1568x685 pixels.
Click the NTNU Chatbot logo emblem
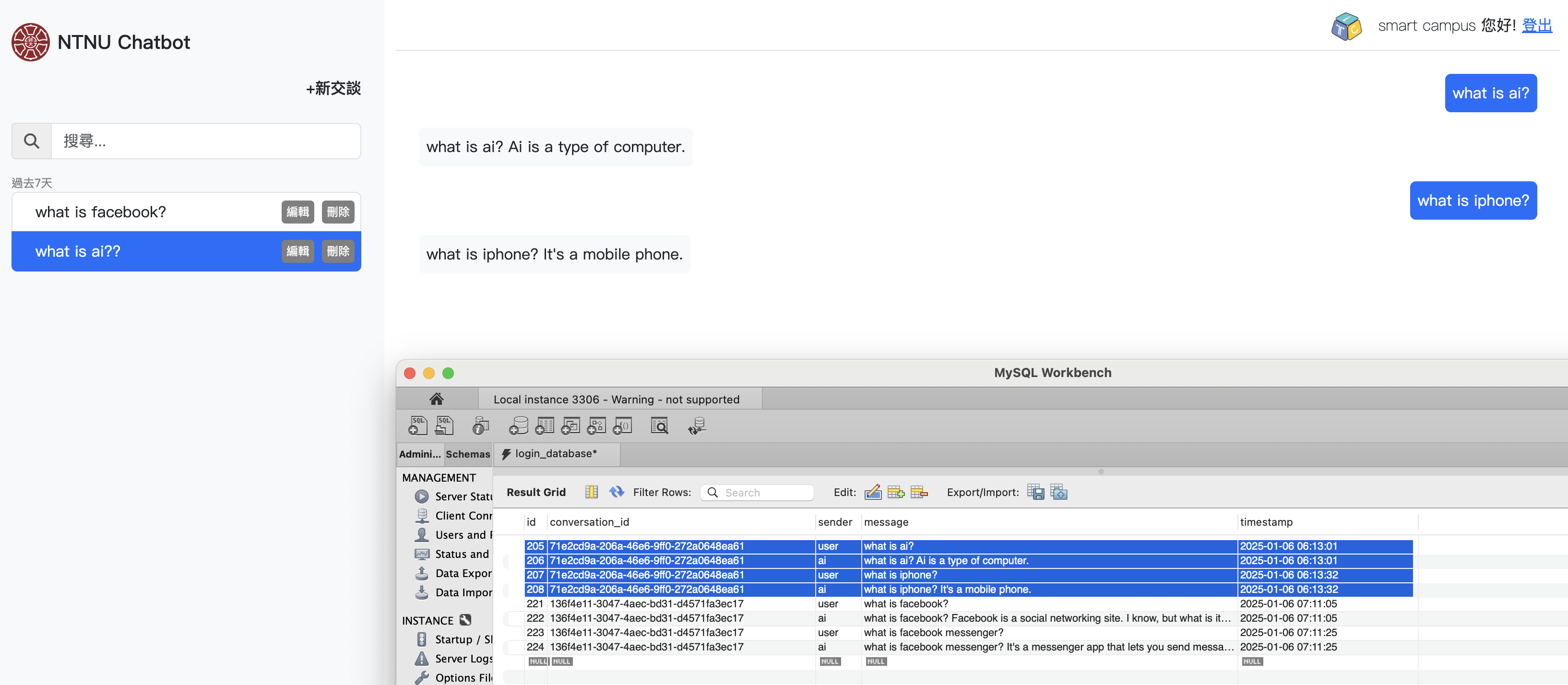tap(30, 42)
